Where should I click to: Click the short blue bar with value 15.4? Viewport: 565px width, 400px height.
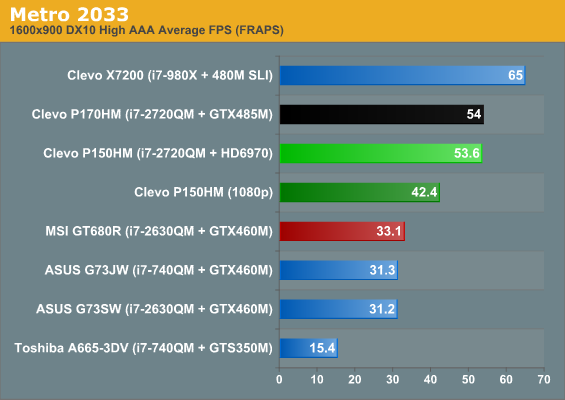[309, 348]
